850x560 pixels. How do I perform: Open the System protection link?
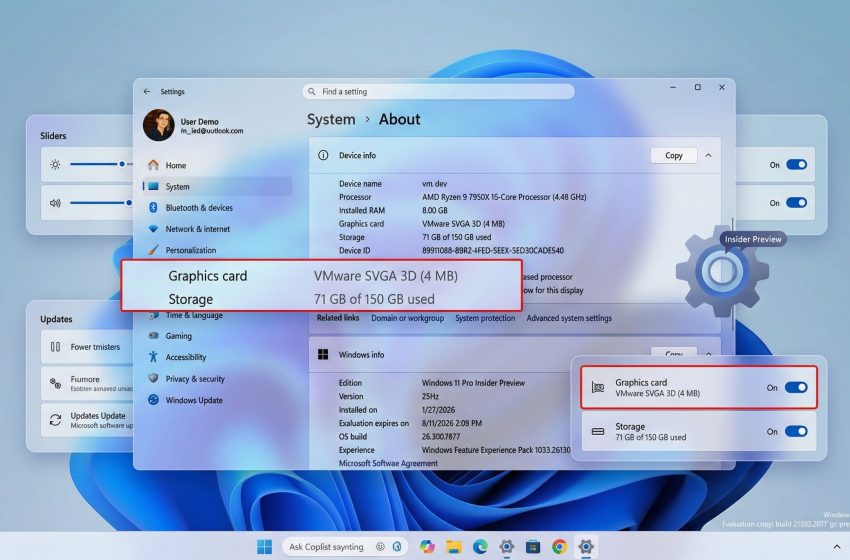point(485,318)
